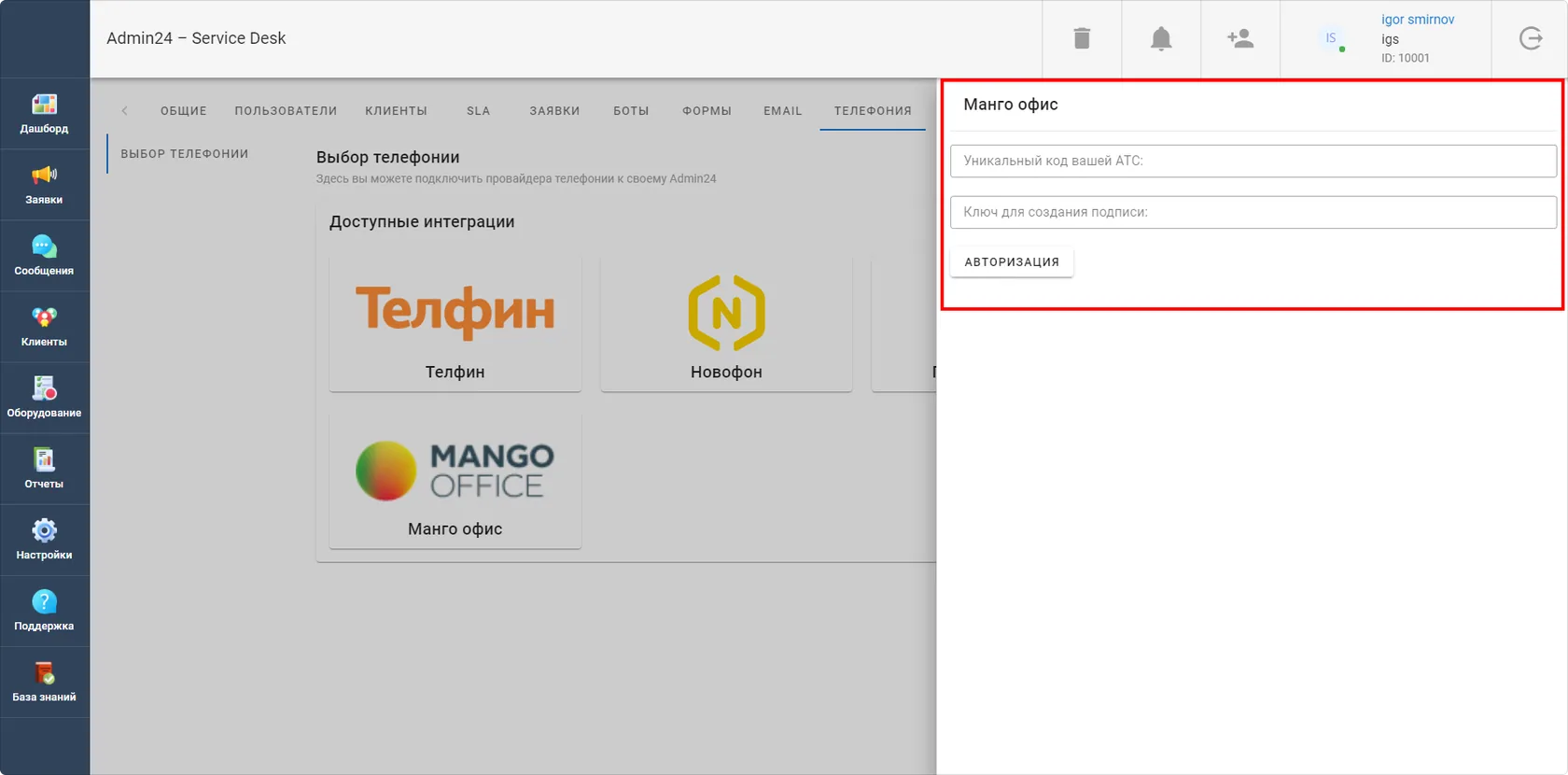This screenshot has width=1568, height=775.
Task: Open notifications bell icon
Action: (1161, 38)
